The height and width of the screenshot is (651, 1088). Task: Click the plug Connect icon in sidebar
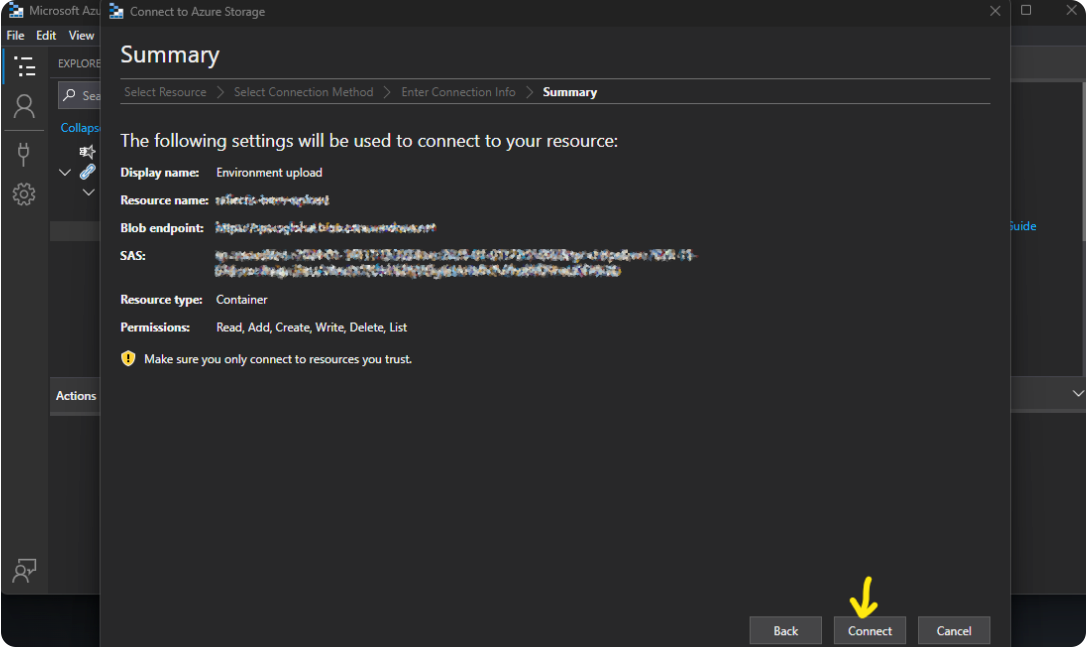pyautogui.click(x=25, y=153)
